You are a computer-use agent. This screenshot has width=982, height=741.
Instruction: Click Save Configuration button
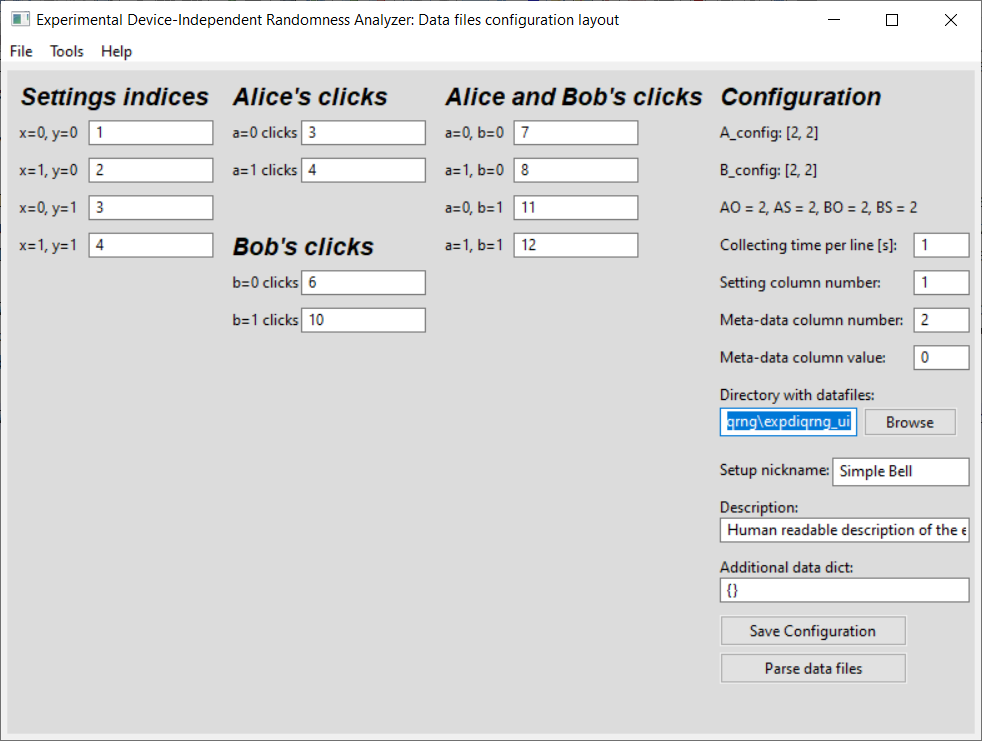[x=813, y=631]
